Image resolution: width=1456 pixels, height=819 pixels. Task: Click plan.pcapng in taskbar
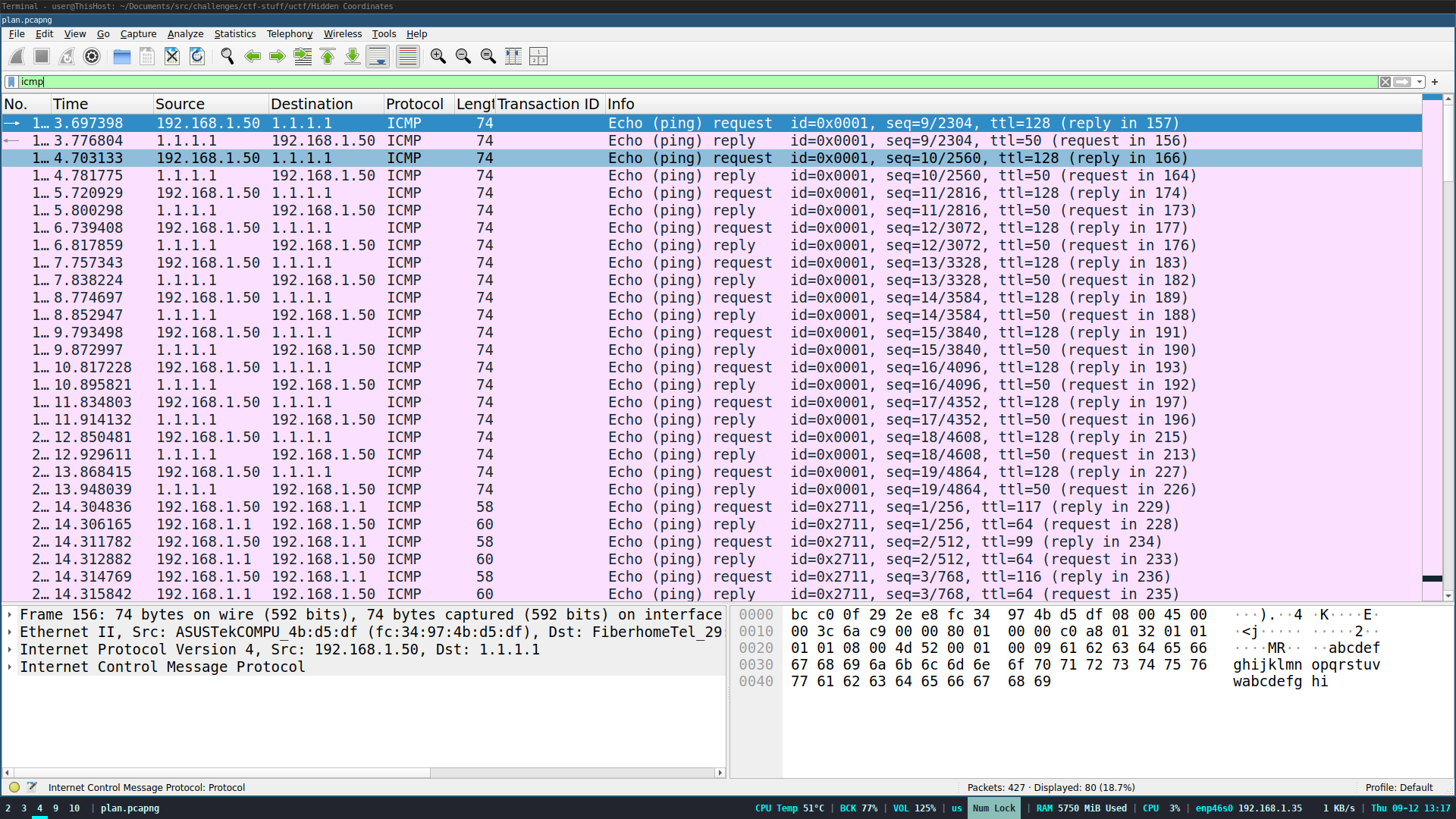tap(130, 808)
